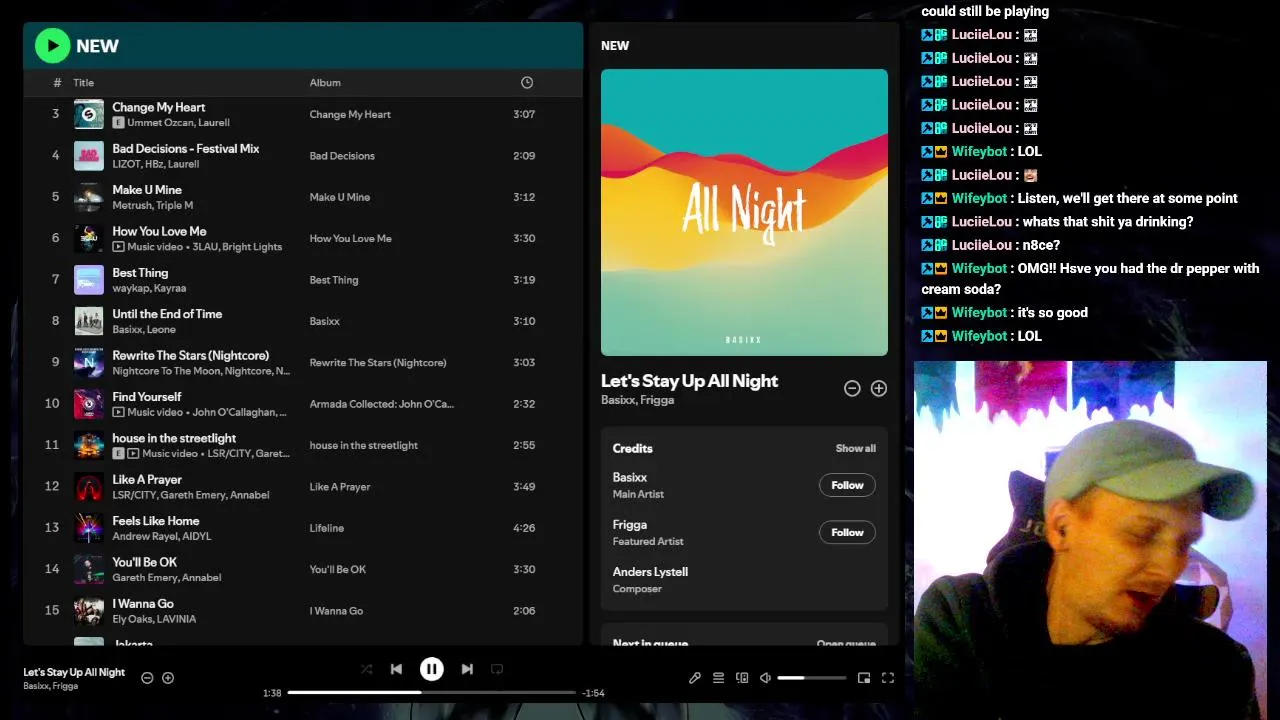Click the NEW header in the right panel
1280x720 pixels.
pos(615,46)
